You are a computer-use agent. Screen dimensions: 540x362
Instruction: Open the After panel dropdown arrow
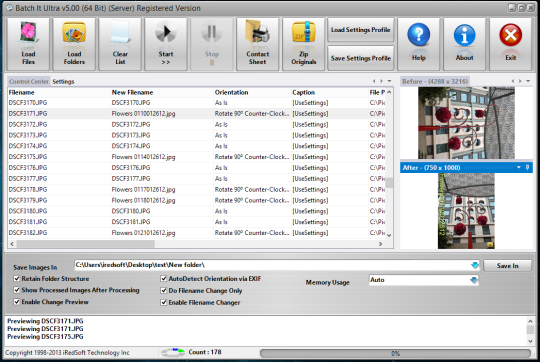point(519,167)
